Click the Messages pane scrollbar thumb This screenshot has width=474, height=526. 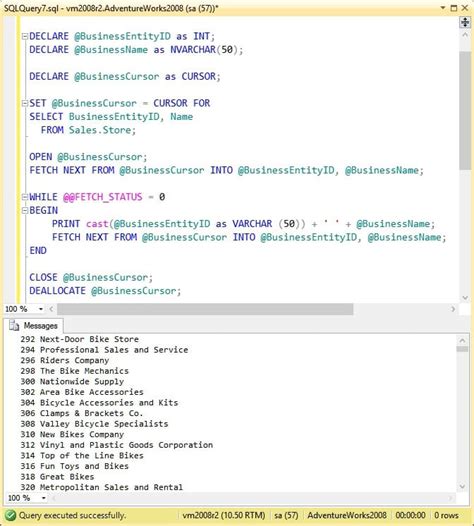(x=462, y=349)
